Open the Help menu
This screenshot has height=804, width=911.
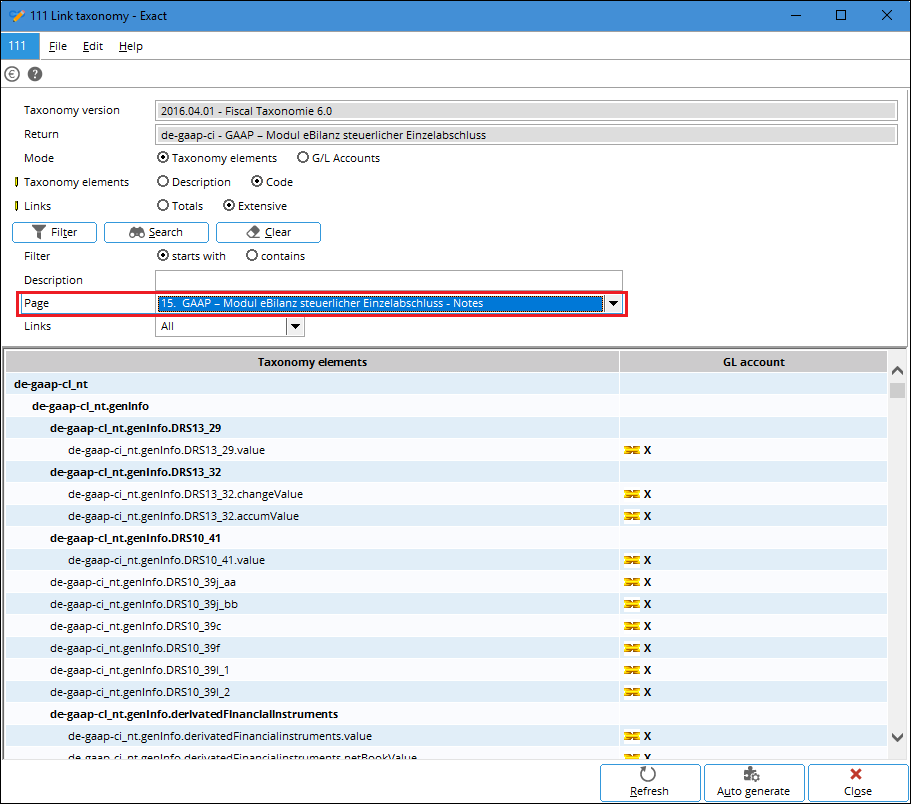(131, 46)
